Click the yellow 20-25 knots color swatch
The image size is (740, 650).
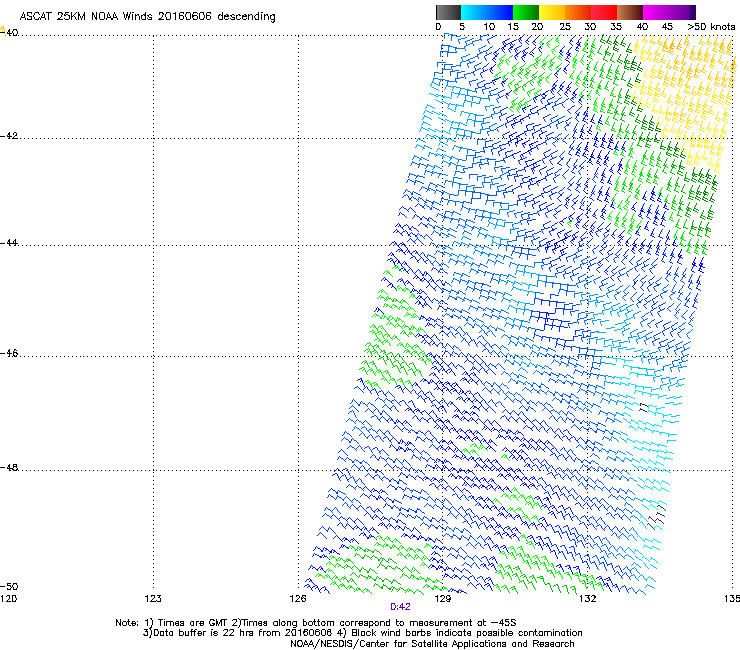coord(552,12)
